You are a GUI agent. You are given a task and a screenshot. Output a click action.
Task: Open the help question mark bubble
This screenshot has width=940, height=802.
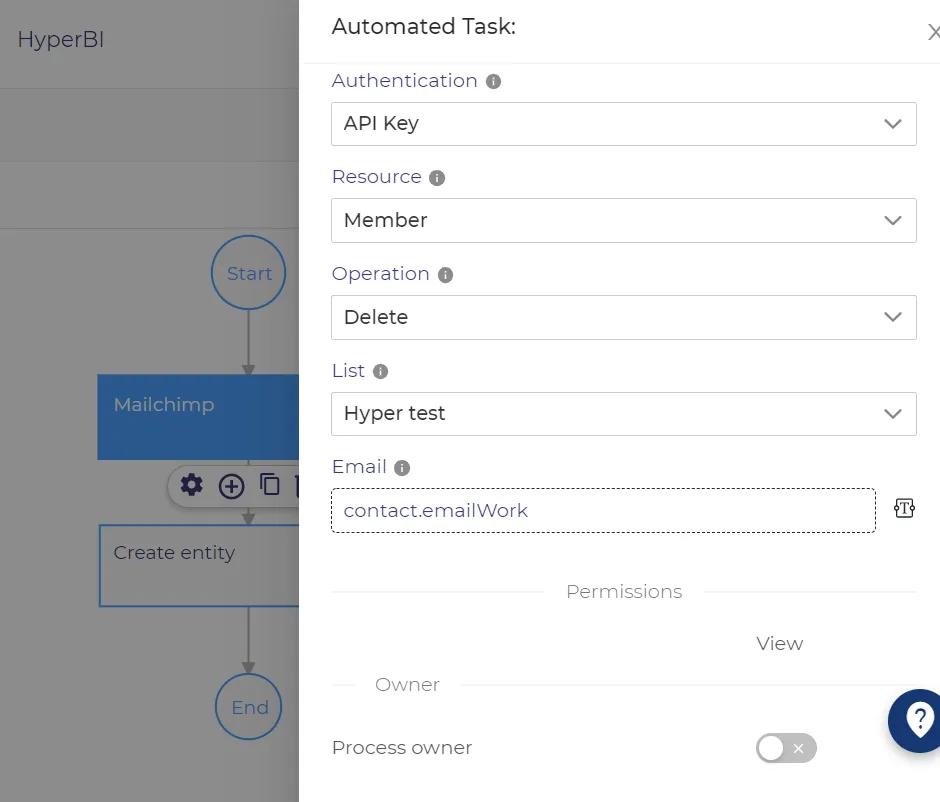[917, 720]
